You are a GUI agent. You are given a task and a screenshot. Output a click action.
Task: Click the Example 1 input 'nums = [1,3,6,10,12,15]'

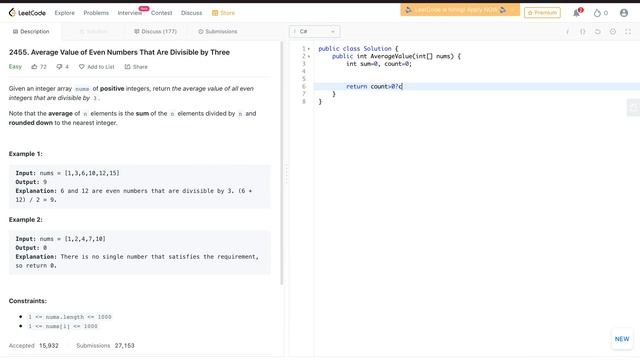point(80,173)
